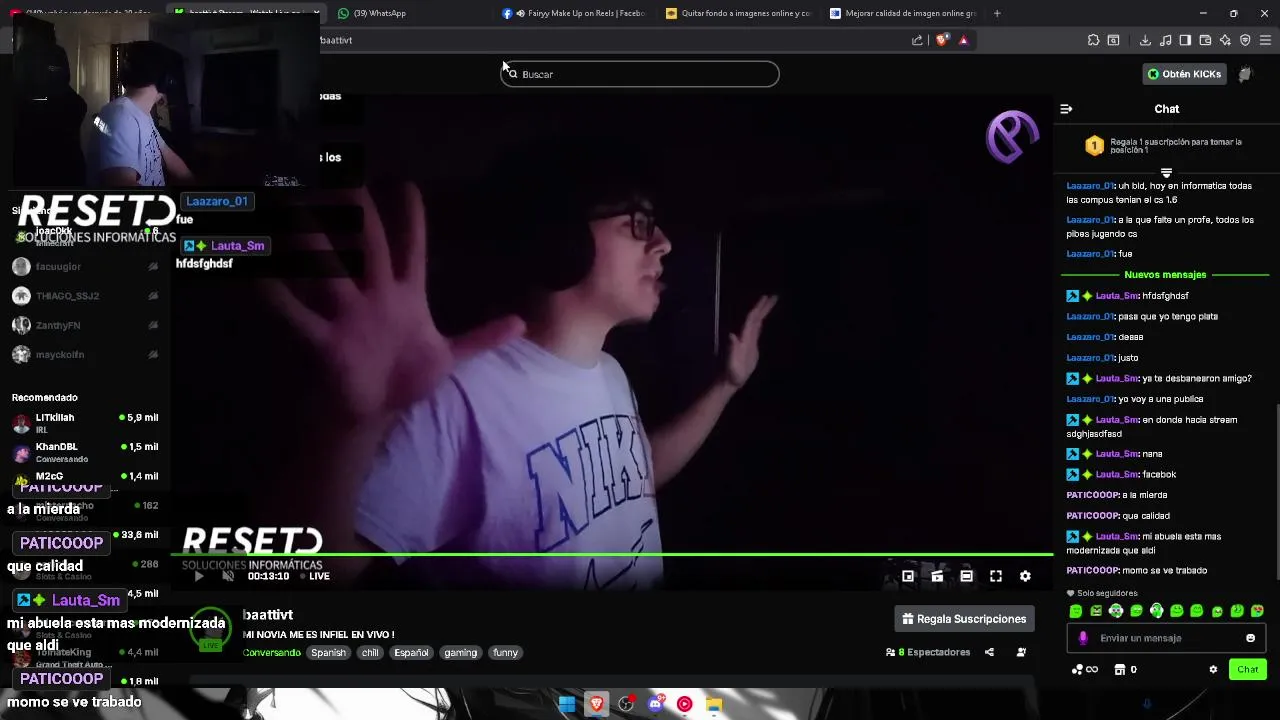Open a new browser tab

997,13
